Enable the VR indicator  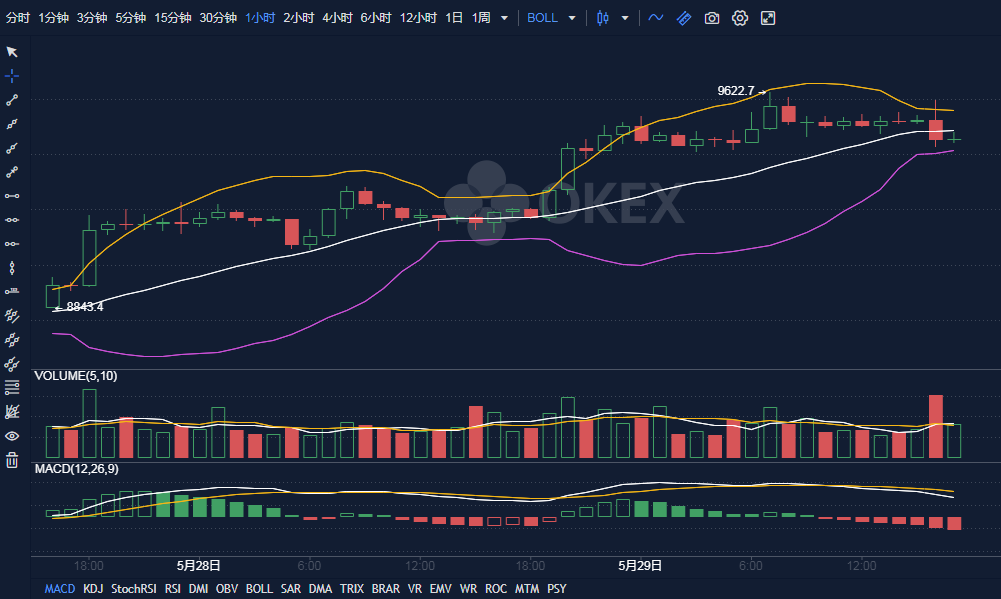point(415,589)
